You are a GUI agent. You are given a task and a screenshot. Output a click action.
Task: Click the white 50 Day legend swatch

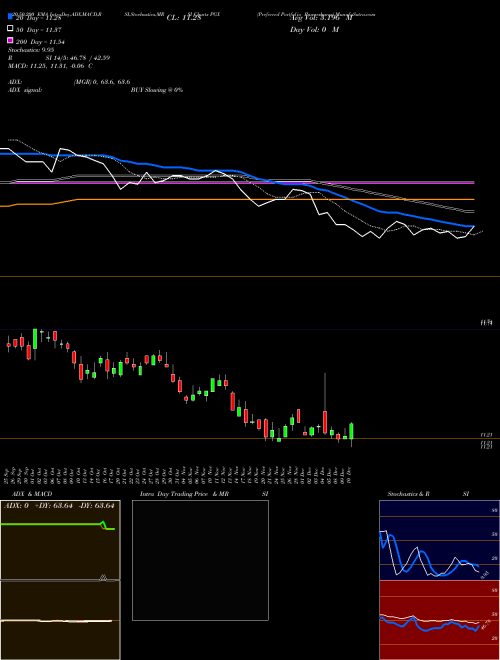10,29
